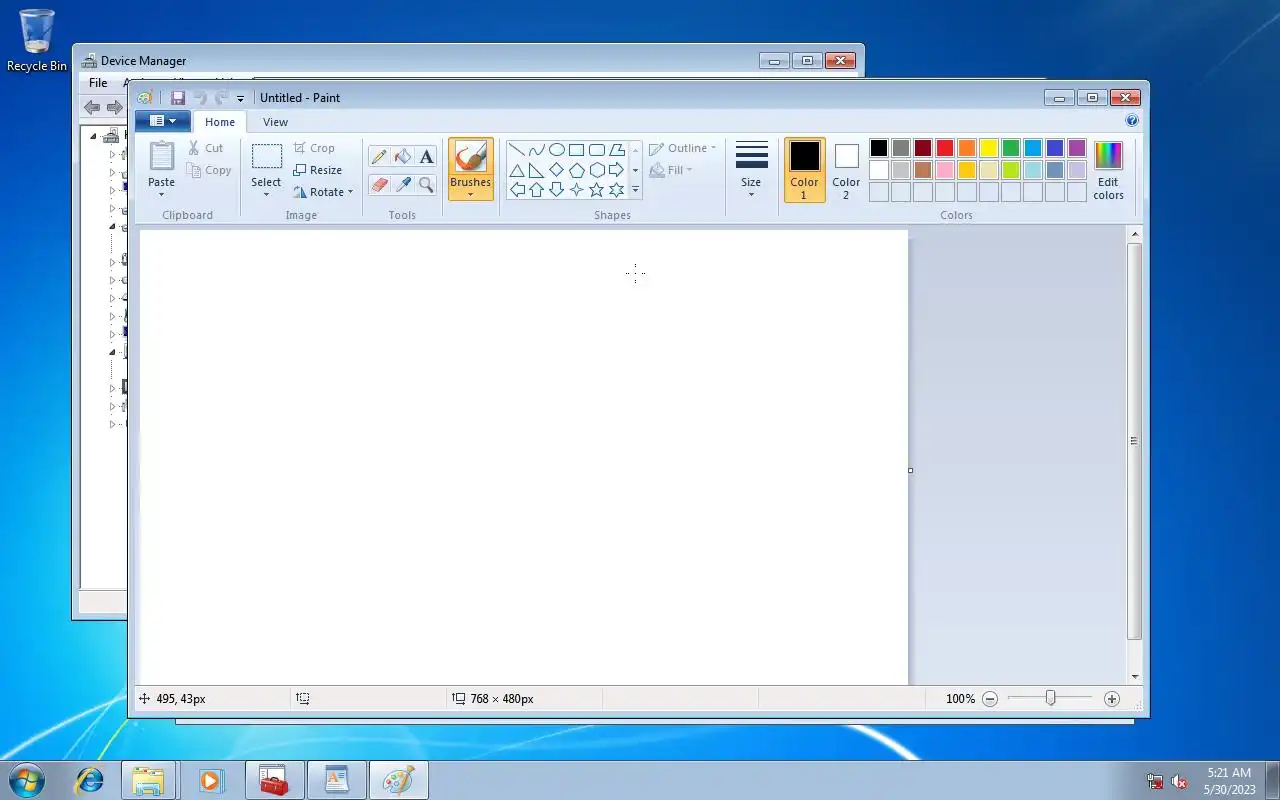The height and width of the screenshot is (800, 1280).
Task: Choose the Oval shape
Action: point(557,150)
